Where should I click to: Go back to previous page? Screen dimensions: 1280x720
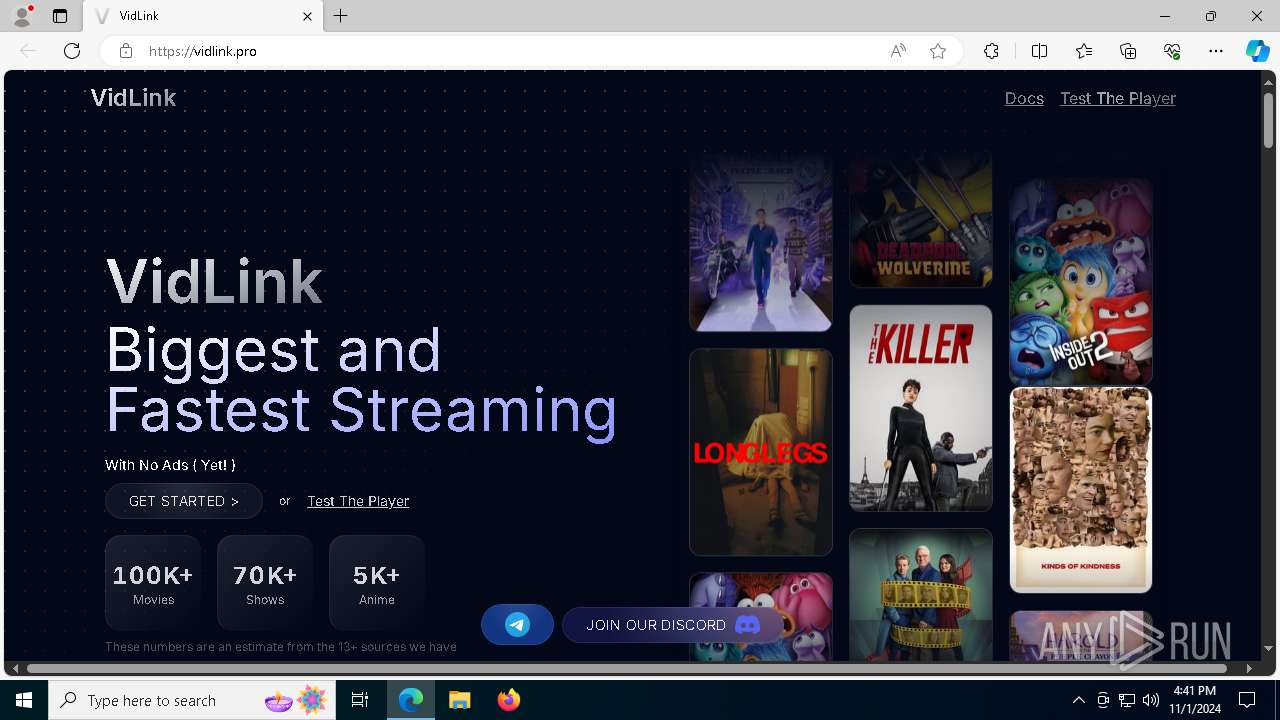(28, 51)
